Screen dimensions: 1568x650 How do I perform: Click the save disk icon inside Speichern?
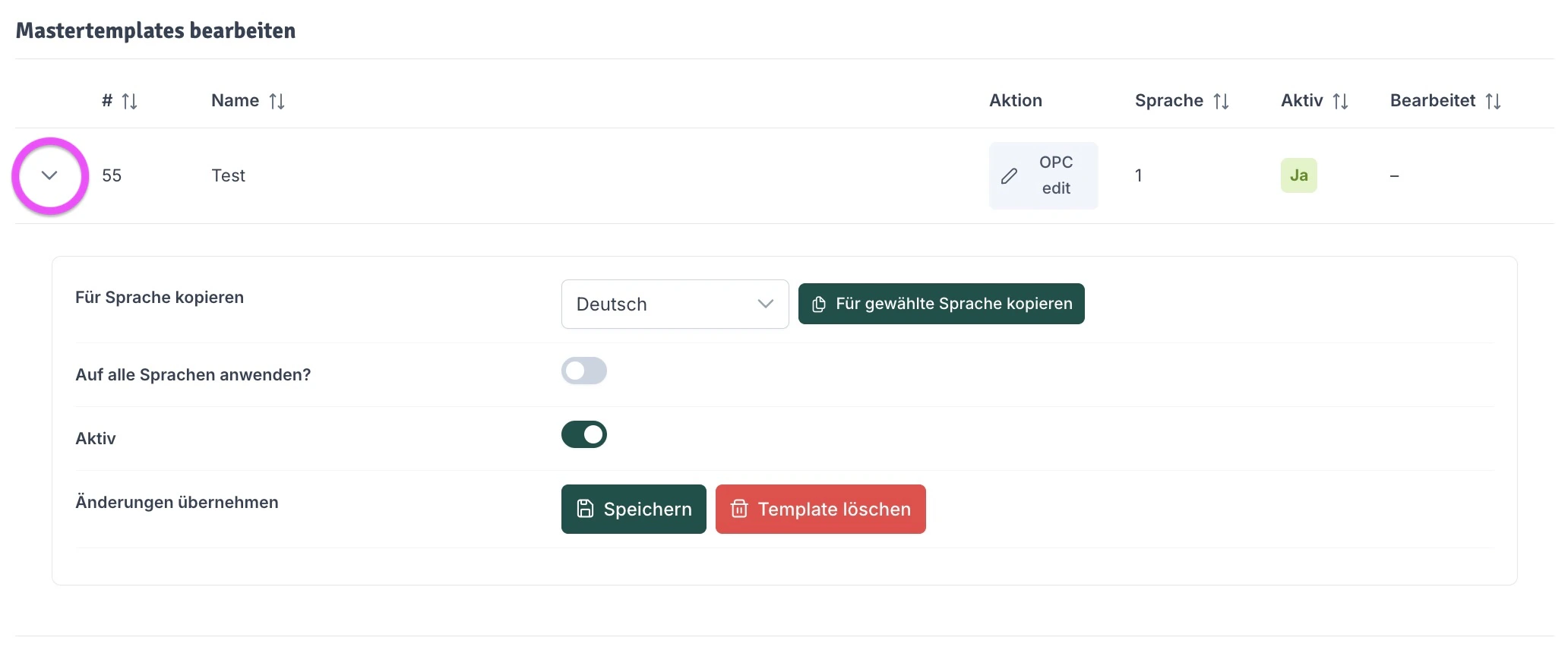pyautogui.click(x=584, y=509)
